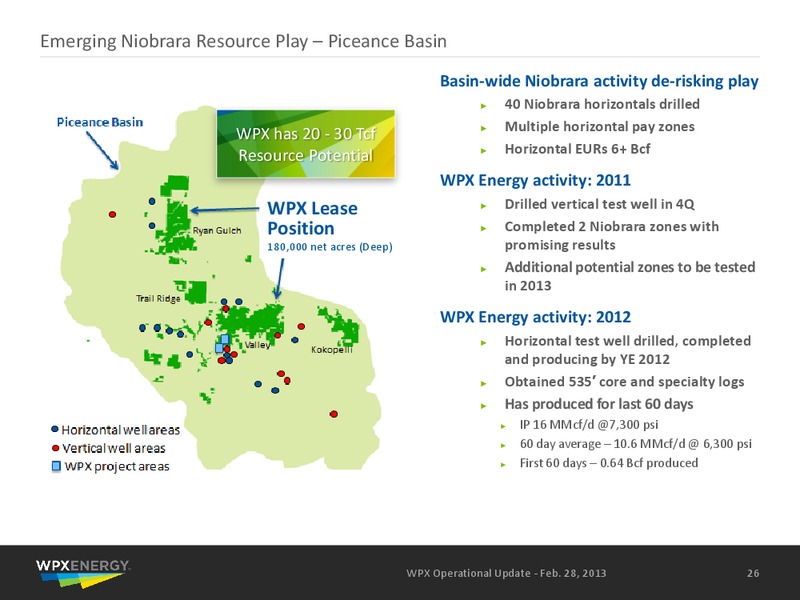Click the 'WPX project areas' legend text
Viewport: 800px width, 600px height.
point(117,466)
